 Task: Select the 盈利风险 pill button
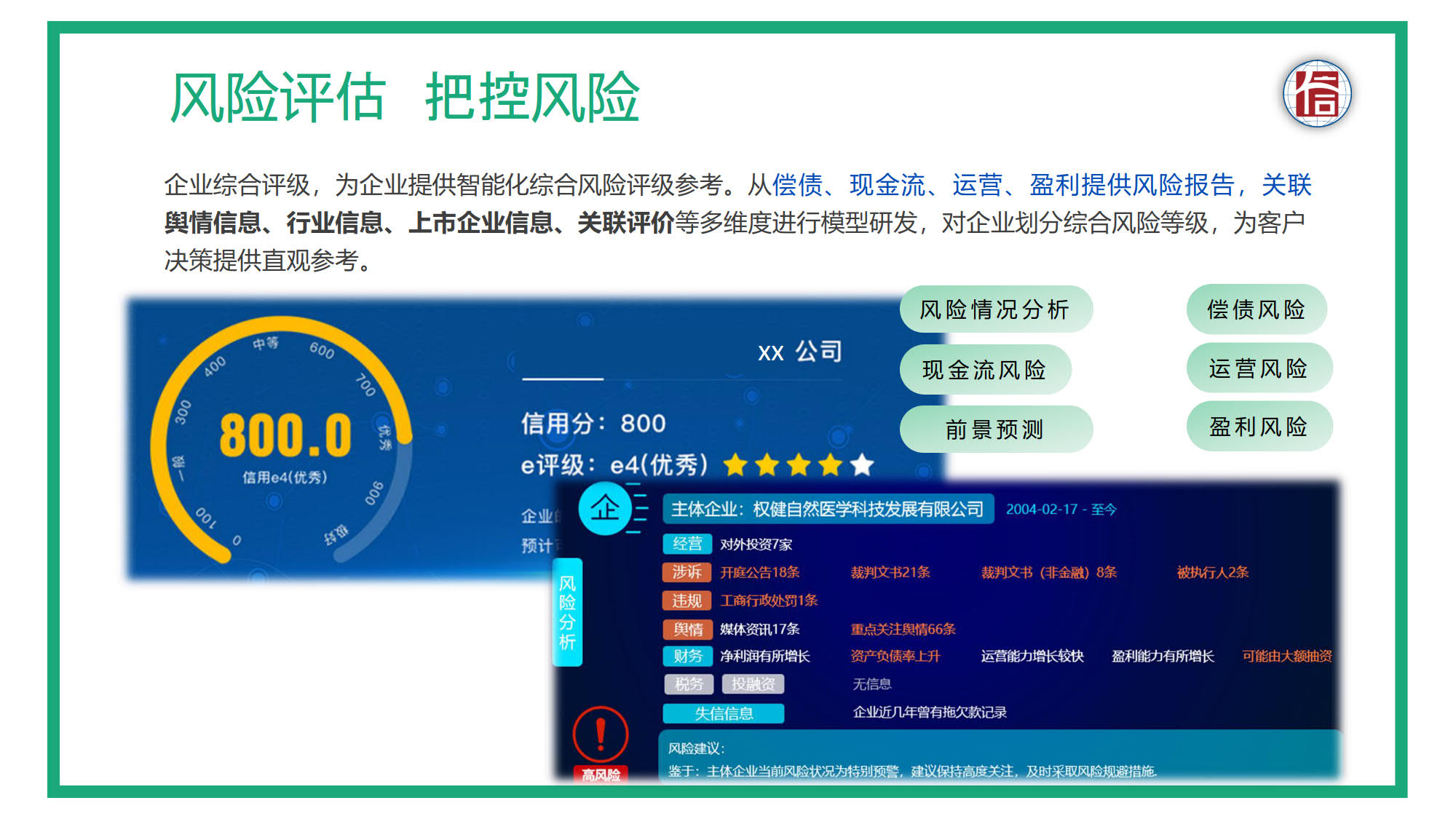[x=1259, y=427]
